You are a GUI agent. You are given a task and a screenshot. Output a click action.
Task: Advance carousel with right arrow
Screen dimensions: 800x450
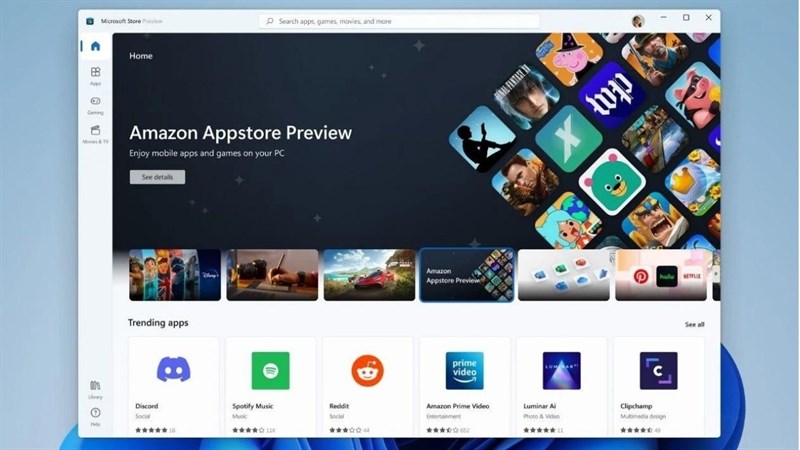716,274
